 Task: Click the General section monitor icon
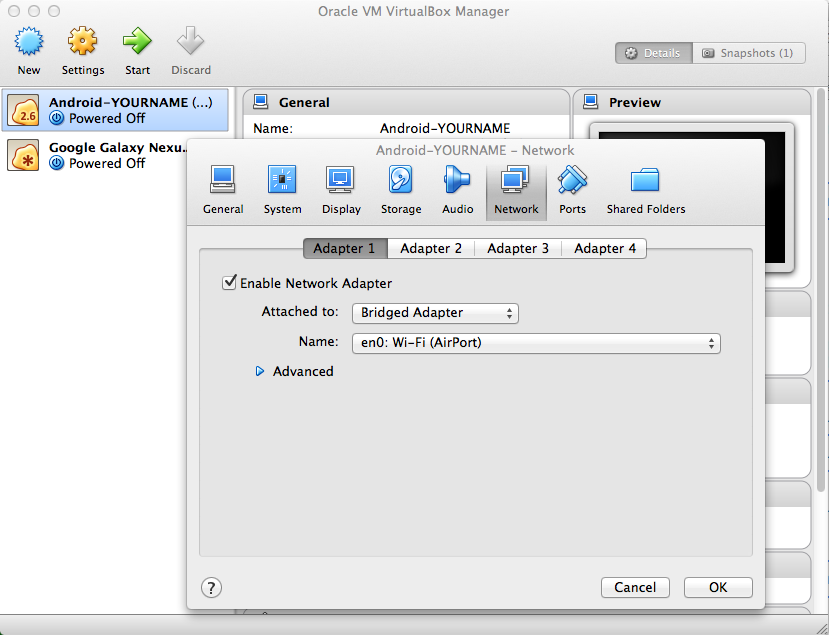261,102
